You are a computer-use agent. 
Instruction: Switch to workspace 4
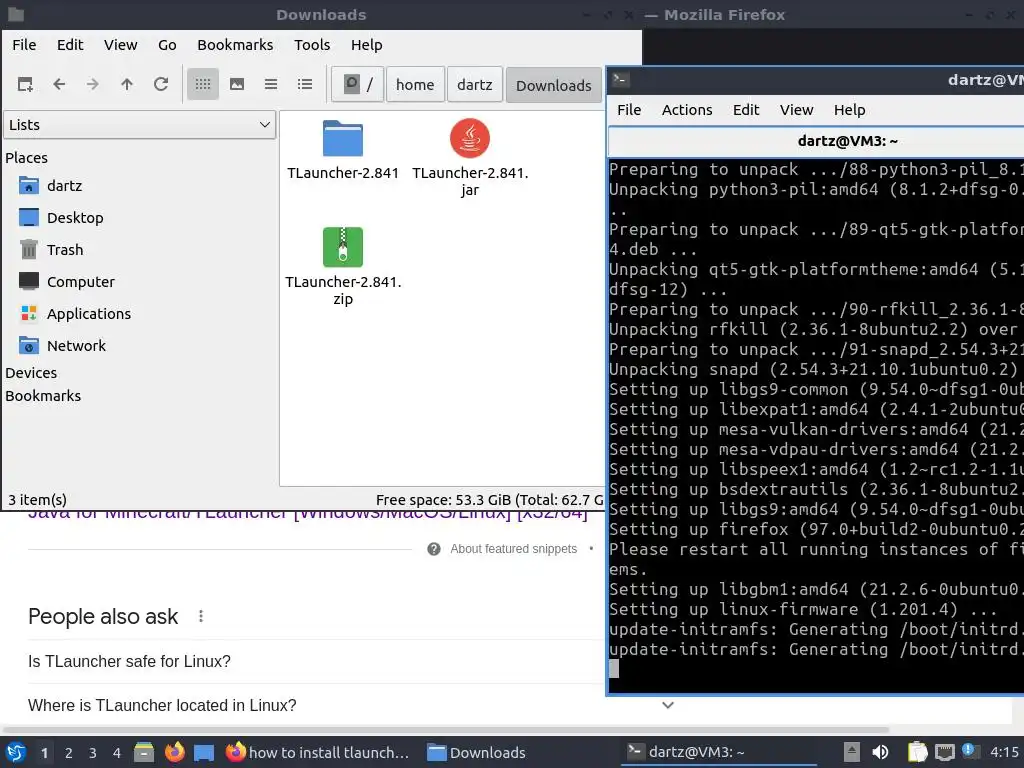click(117, 753)
